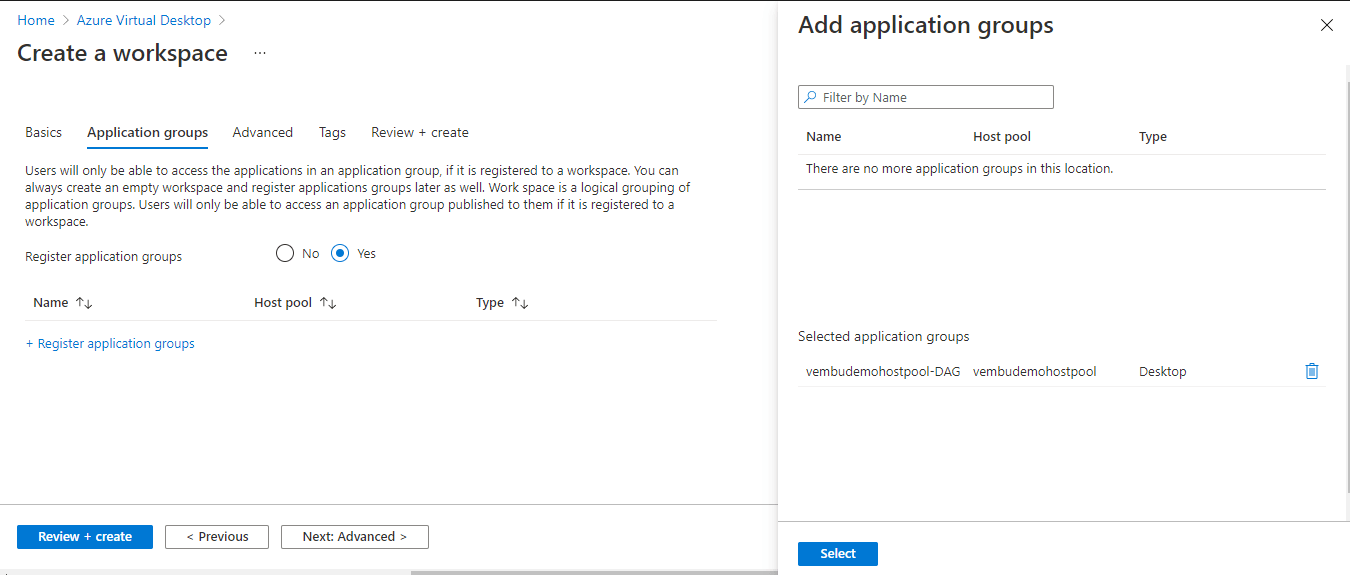
Task: Click the Name column header in the panel
Action: click(823, 136)
